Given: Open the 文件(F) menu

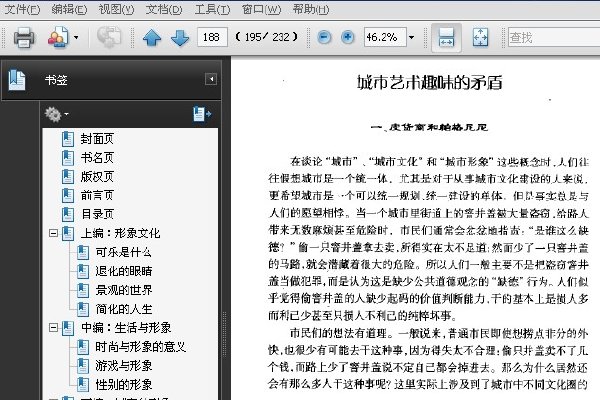Looking at the screenshot, I should pos(22,9).
